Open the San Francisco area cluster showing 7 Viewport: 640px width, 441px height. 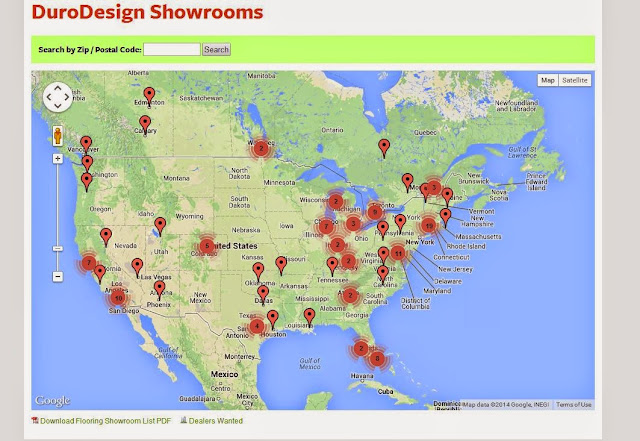(x=89, y=263)
